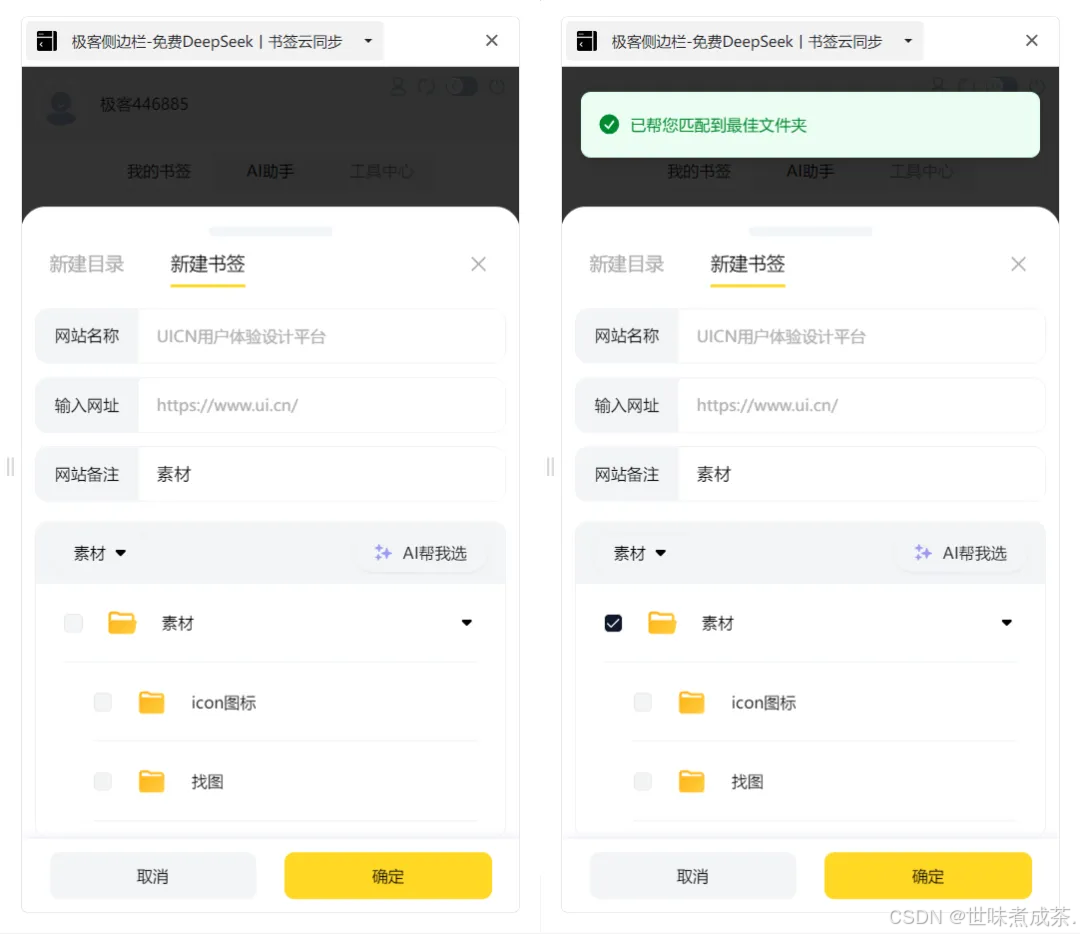Dismiss the new bookmark dialog in right panel
The width and height of the screenshot is (1080, 934).
tap(1019, 264)
